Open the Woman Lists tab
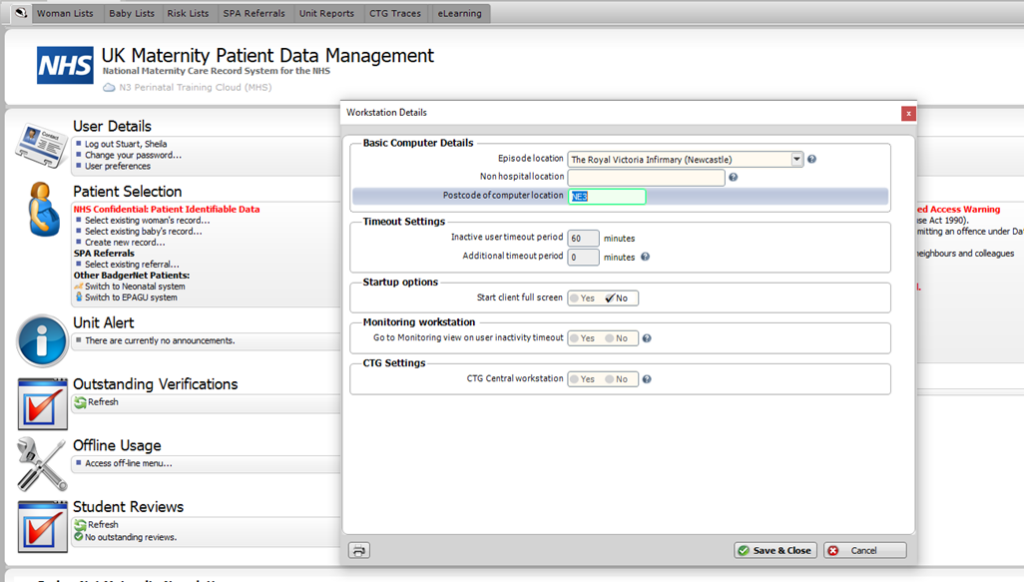Screen dimensions: 1024x582 tap(65, 13)
